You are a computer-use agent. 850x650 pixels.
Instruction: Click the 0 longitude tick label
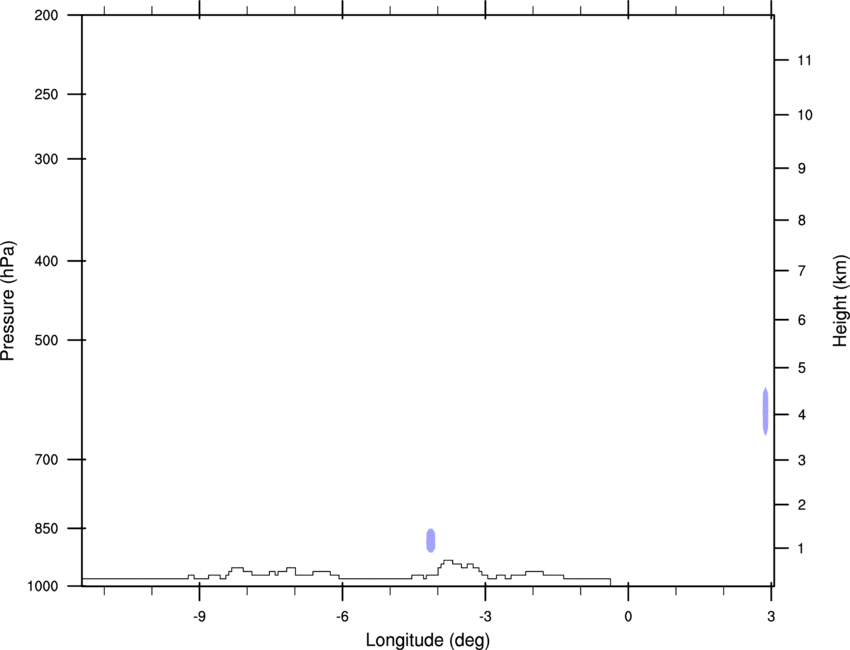click(x=628, y=616)
